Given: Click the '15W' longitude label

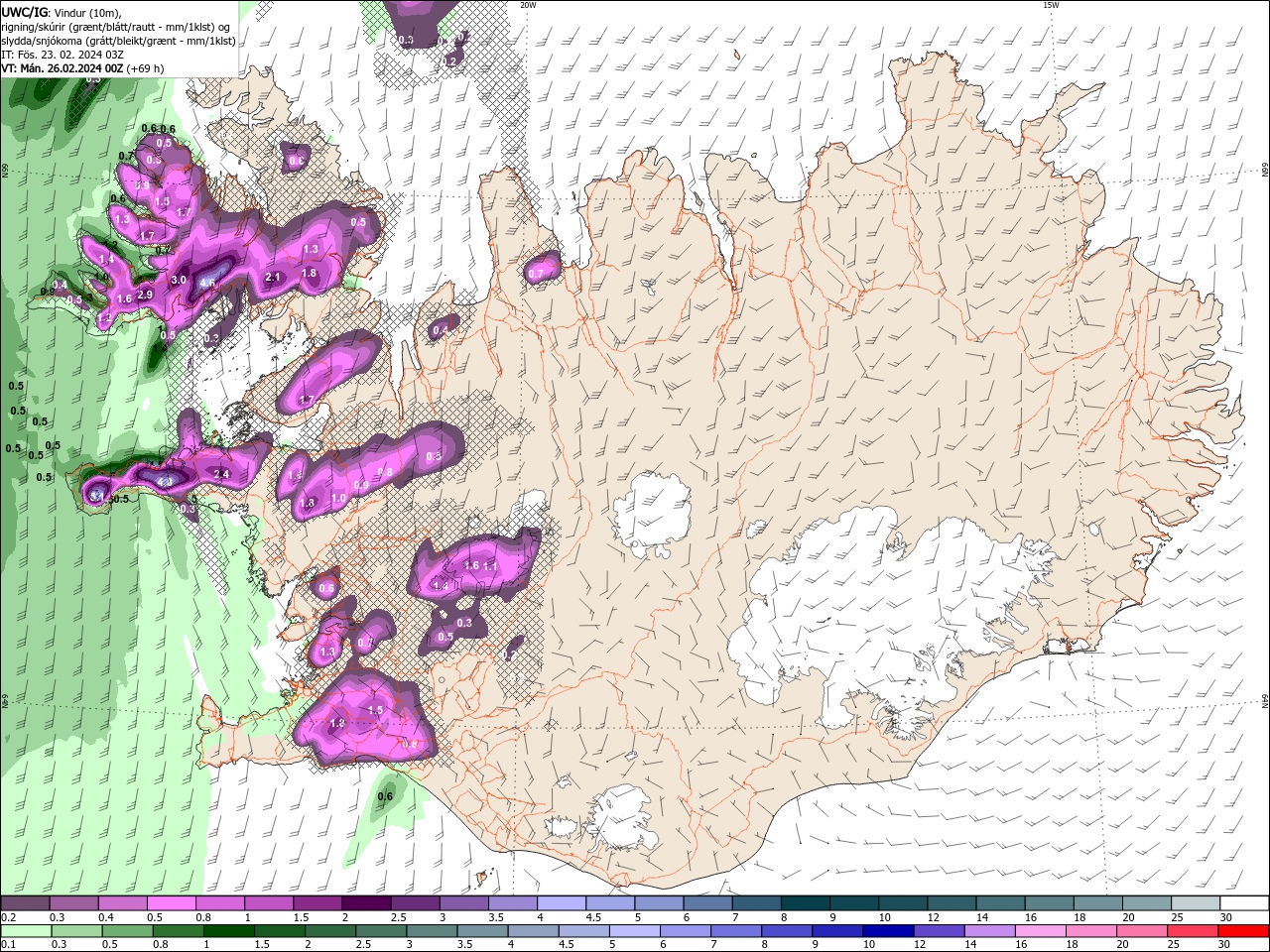Looking at the screenshot, I should 1051,4.
